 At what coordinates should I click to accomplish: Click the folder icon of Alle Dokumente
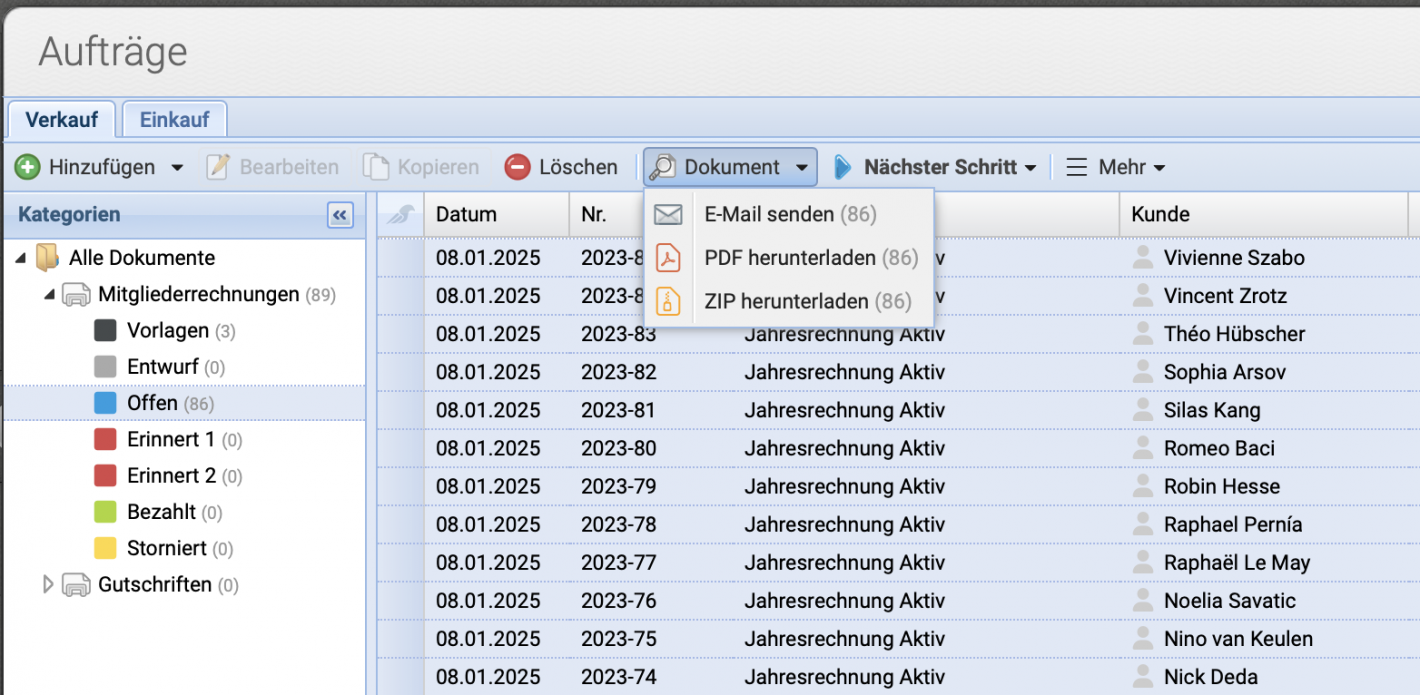click(x=47, y=258)
